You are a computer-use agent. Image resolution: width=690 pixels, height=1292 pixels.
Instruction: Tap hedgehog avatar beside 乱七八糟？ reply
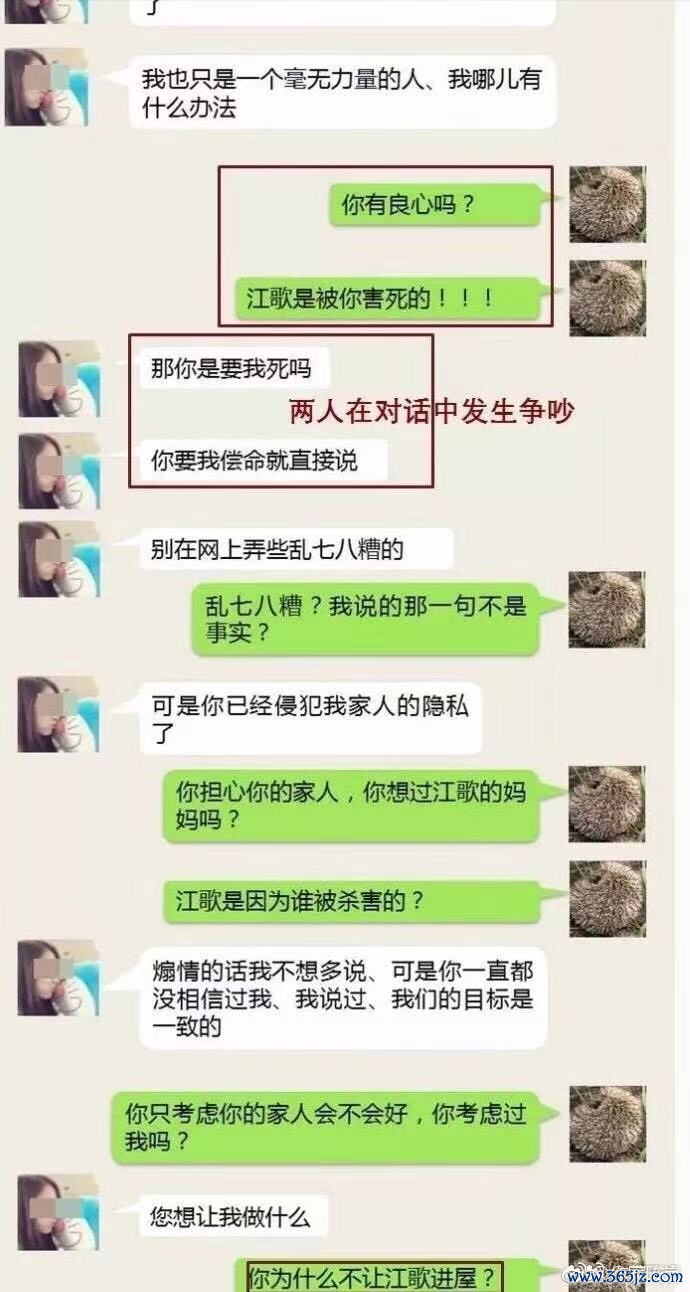click(607, 609)
